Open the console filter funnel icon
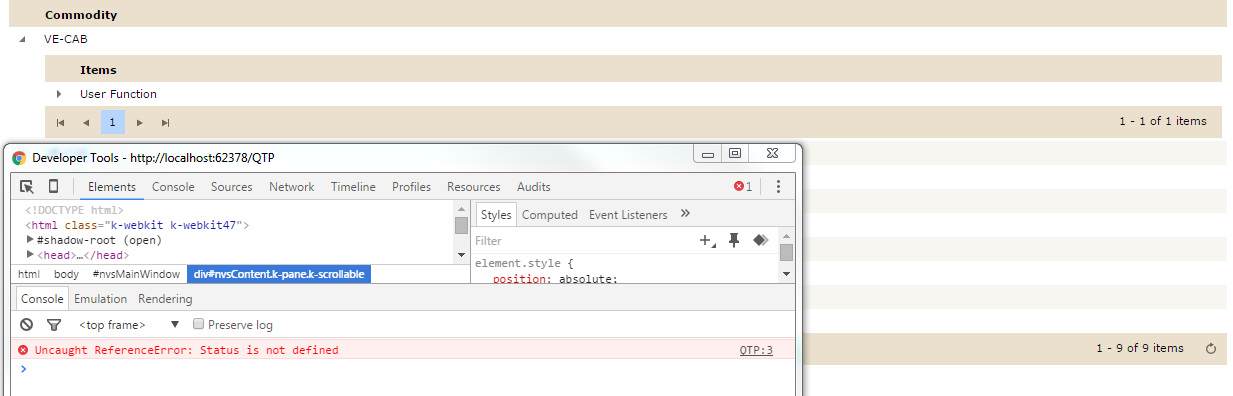1233x396 pixels. pos(54,325)
